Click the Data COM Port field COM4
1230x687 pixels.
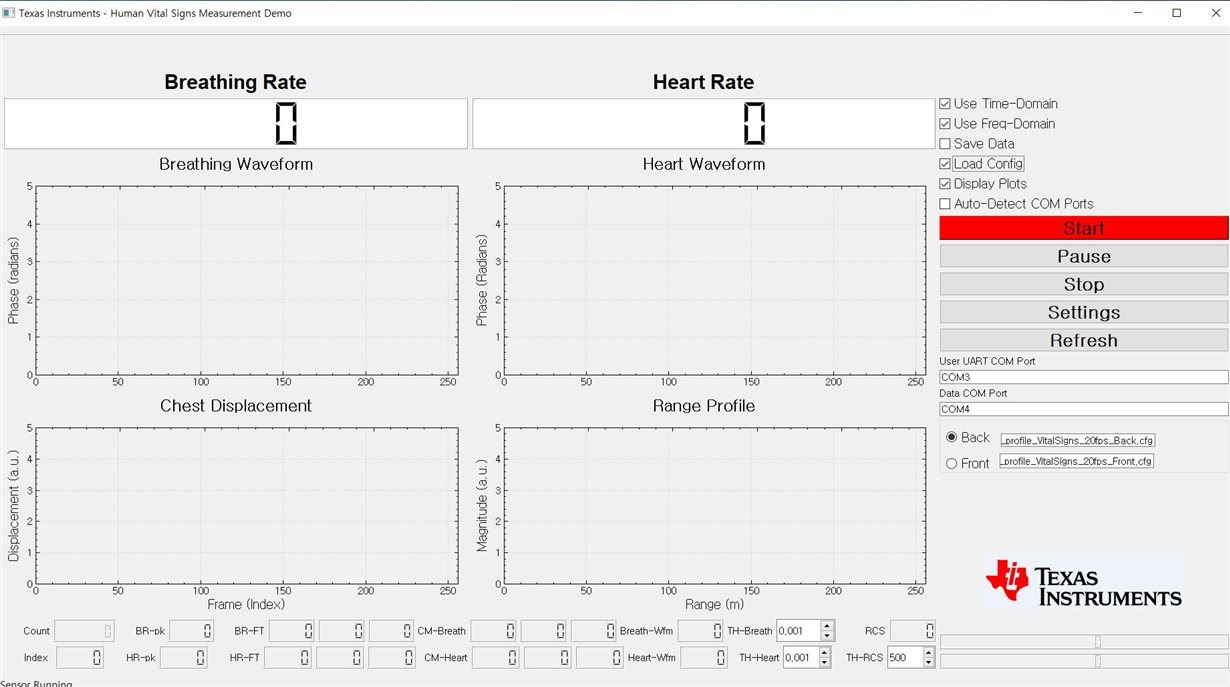pos(1084,409)
